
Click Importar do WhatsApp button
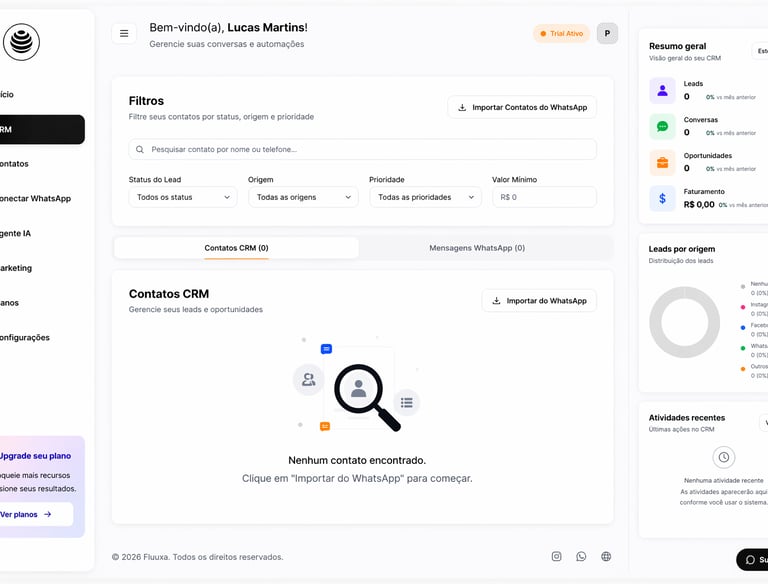[539, 301]
